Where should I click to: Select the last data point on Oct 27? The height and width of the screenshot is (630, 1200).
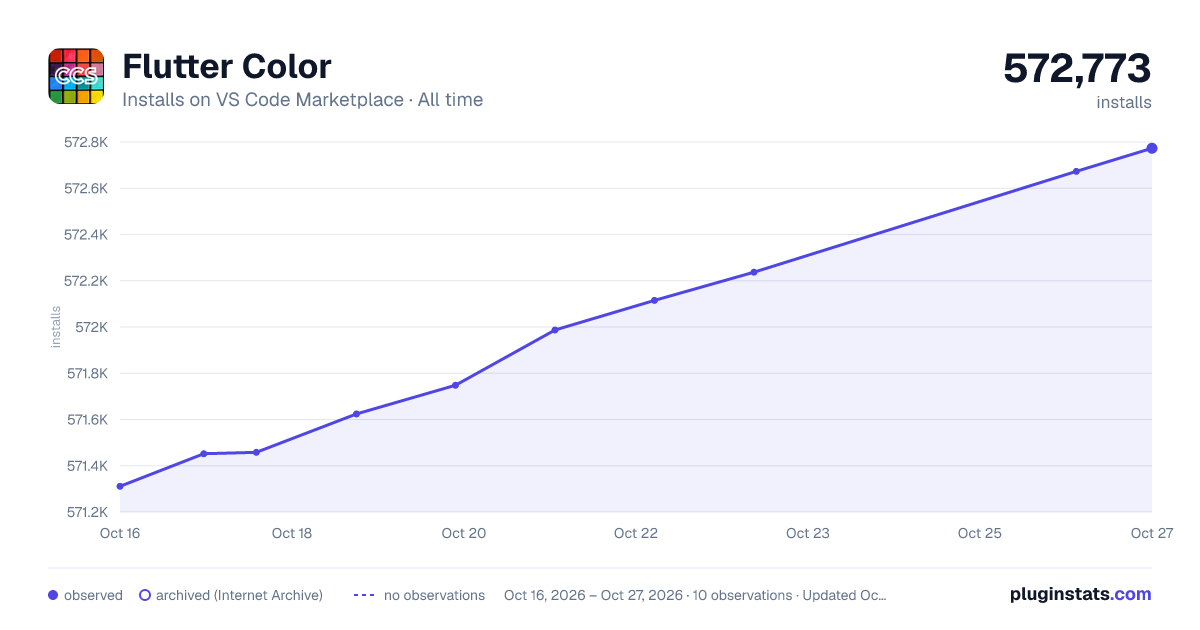tap(1152, 148)
